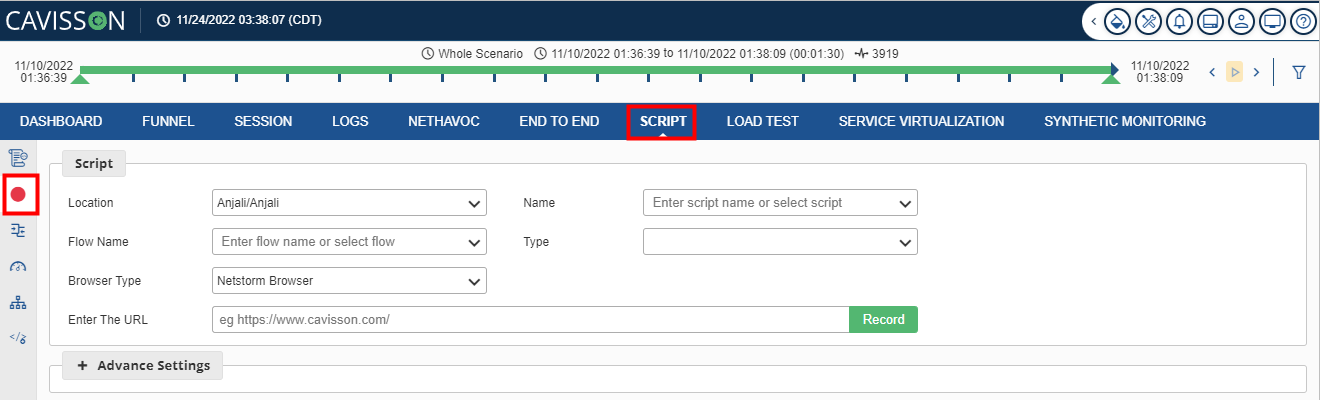Go to next time window arrow
1320x400 pixels.
(1257, 72)
